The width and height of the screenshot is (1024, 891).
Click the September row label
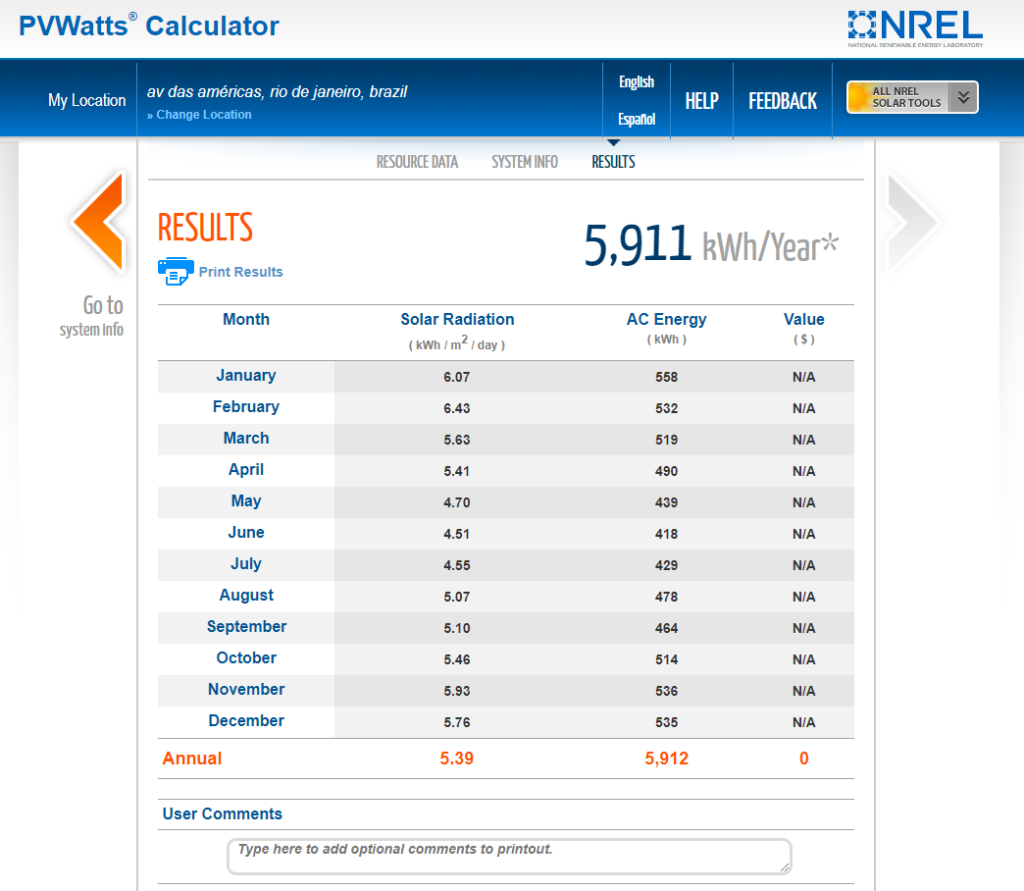(247, 626)
